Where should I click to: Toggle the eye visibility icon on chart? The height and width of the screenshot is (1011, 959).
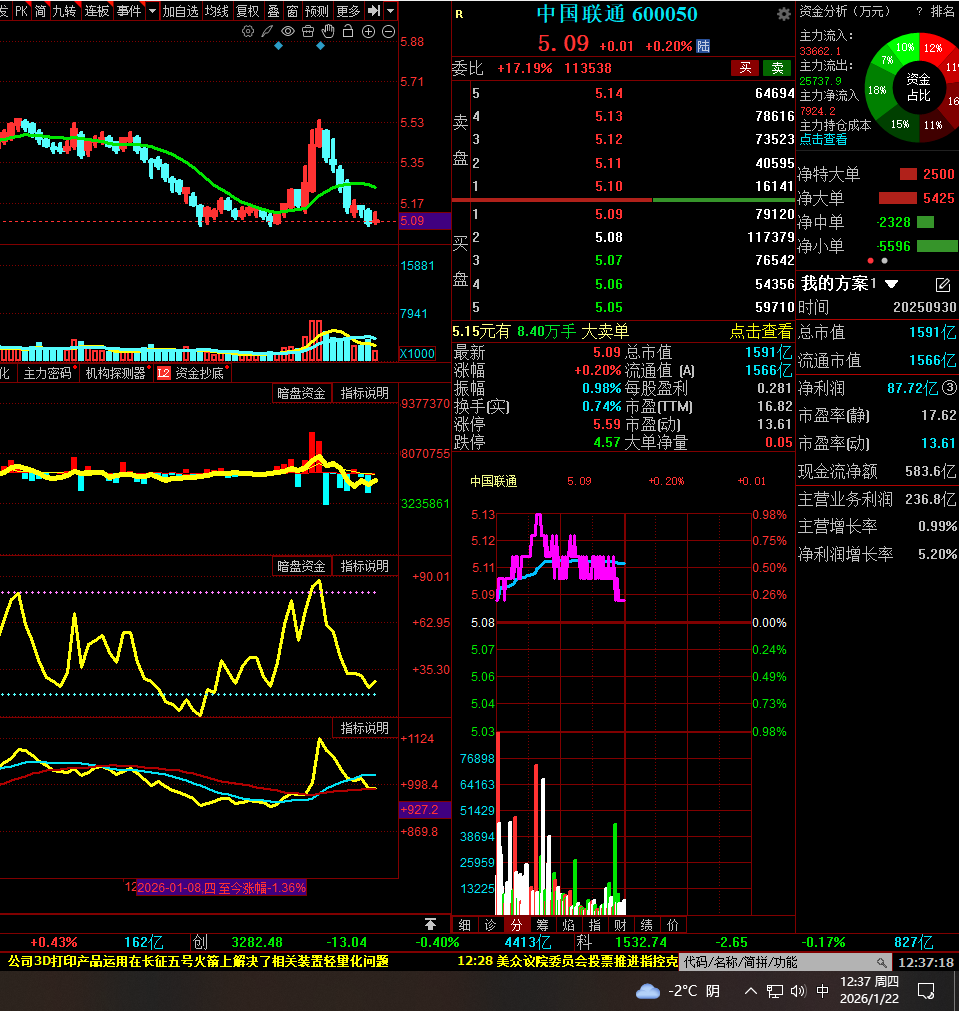(288, 31)
